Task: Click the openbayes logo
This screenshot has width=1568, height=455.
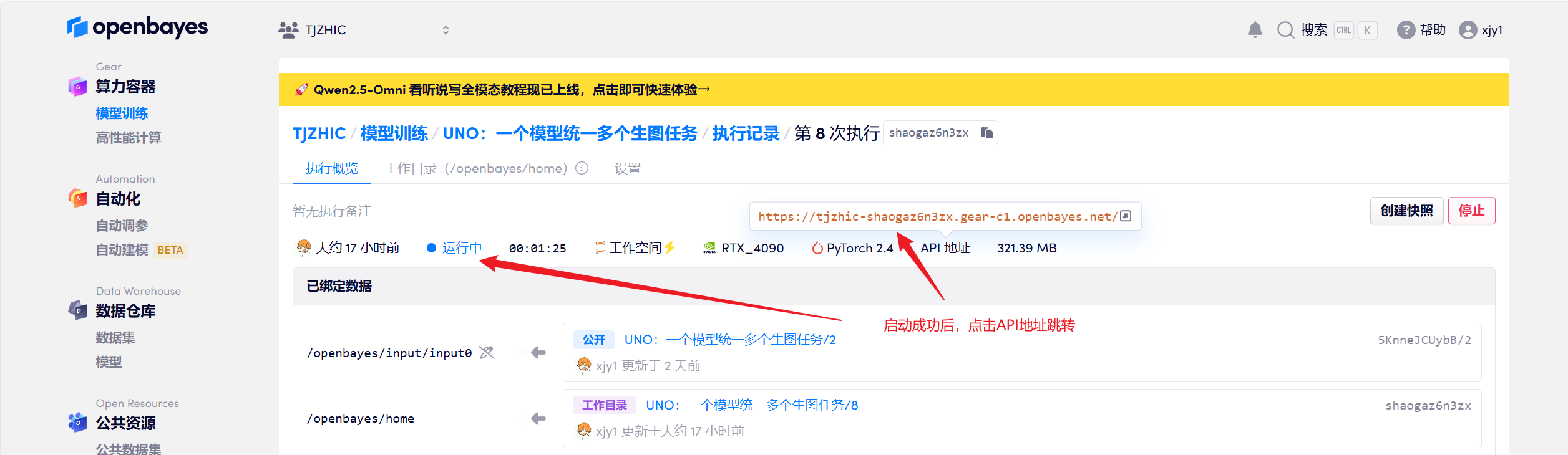Action: 137,27
